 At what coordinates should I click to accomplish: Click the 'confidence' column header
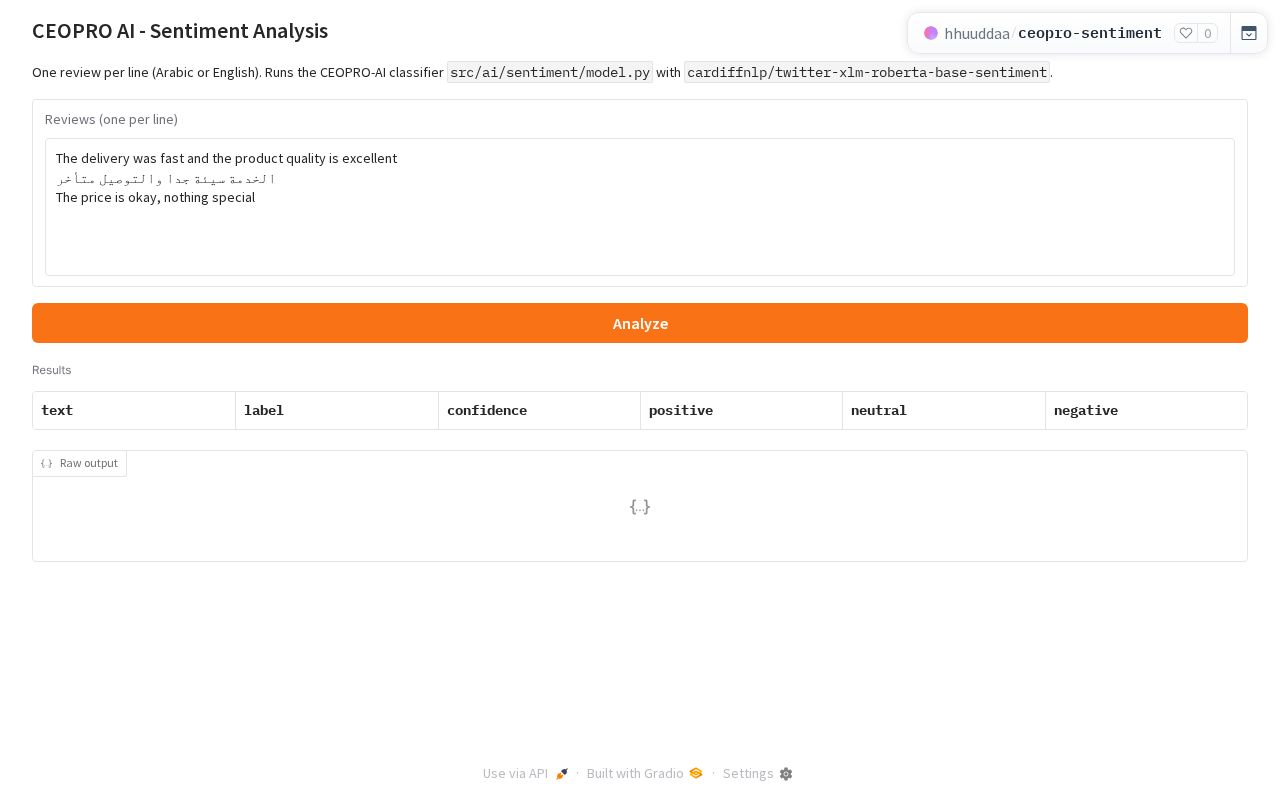point(539,410)
